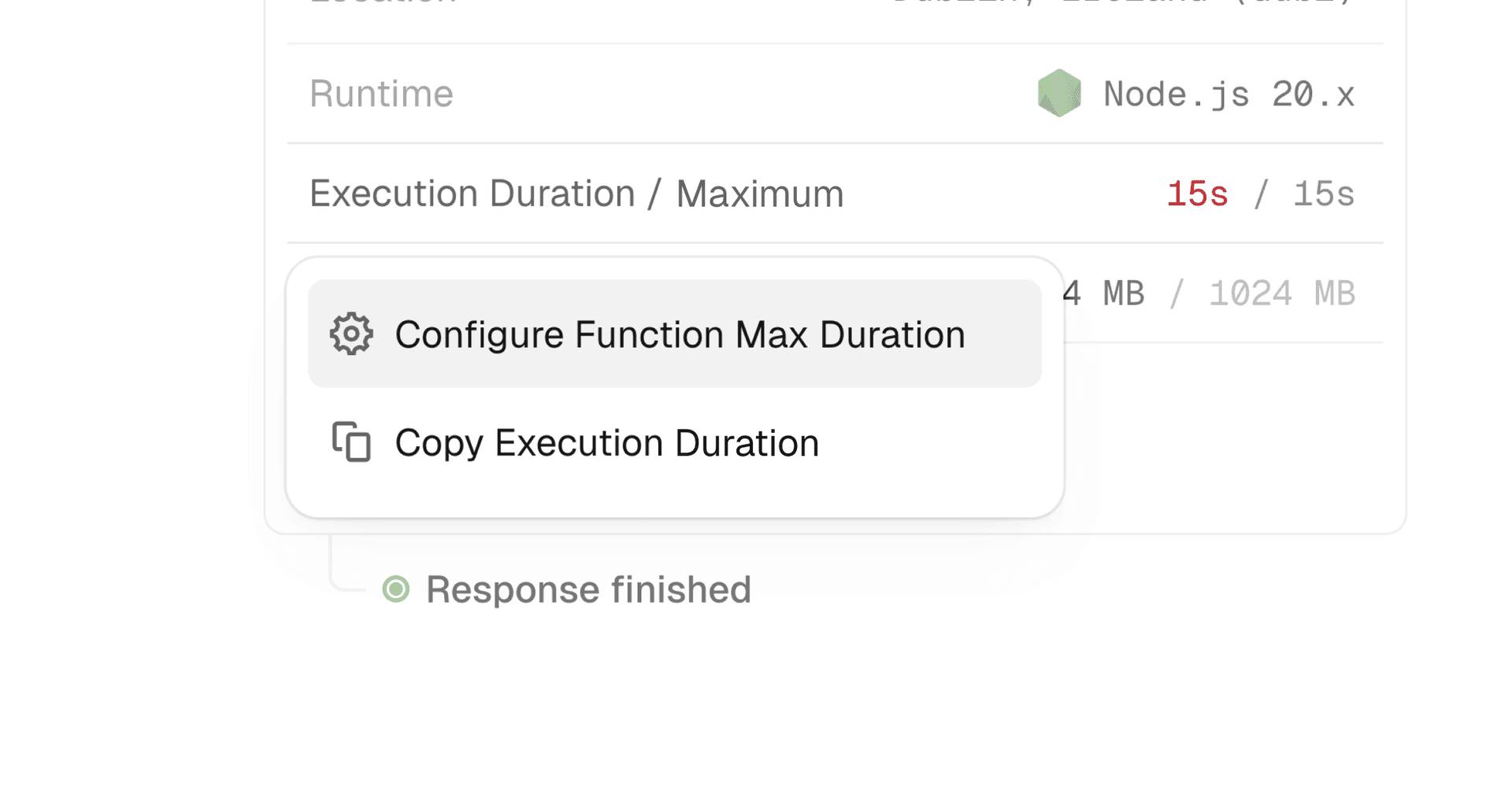Click the partially visible Location label at top
1512x791 pixels.
click(383, 3)
